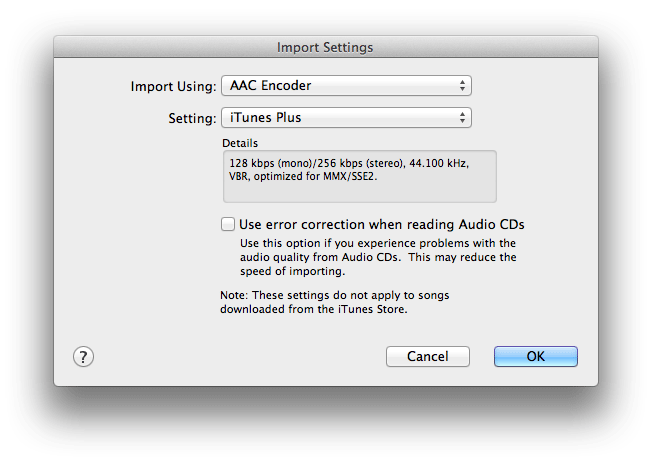Click the 'Import Using:' label
This screenshot has width=653, height=460.
click(x=173, y=86)
